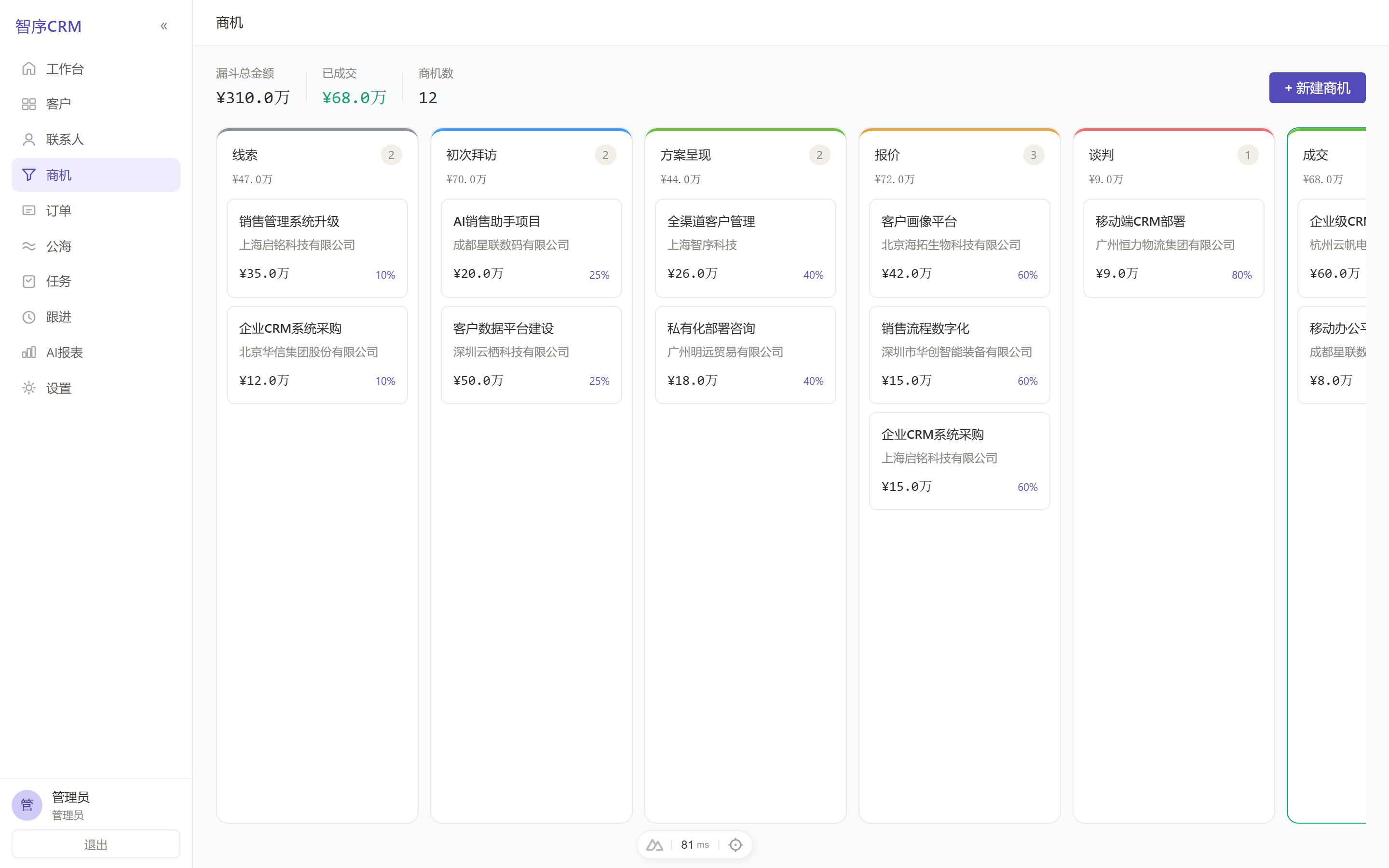Open the 客户数据平台建设 card
1389x868 pixels.
pyautogui.click(x=531, y=355)
